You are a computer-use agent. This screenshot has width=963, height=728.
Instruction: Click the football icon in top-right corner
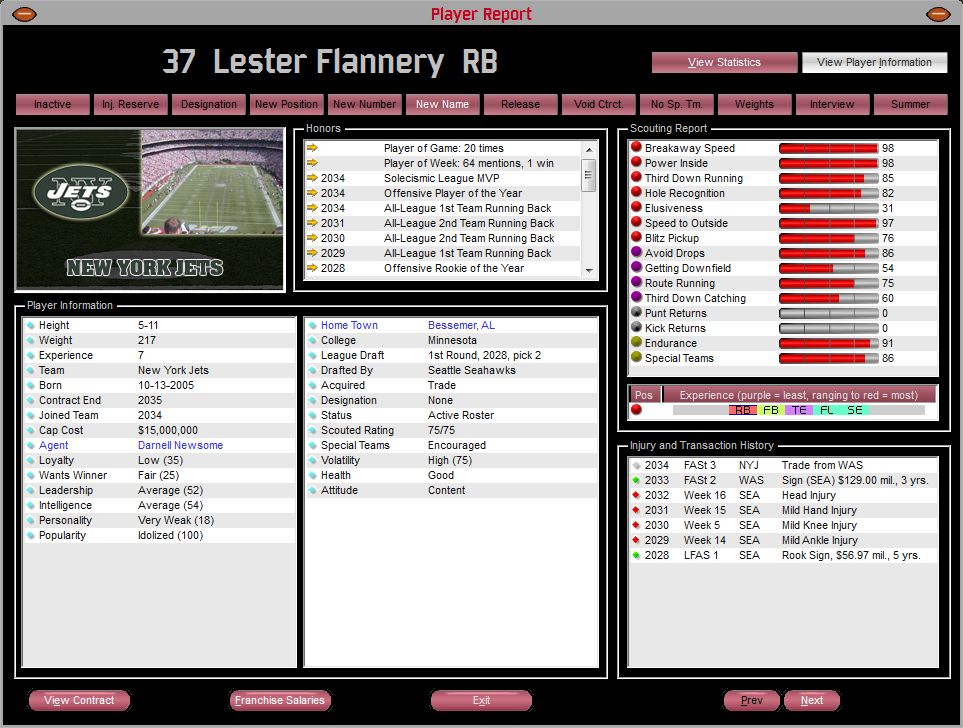[x=938, y=14]
